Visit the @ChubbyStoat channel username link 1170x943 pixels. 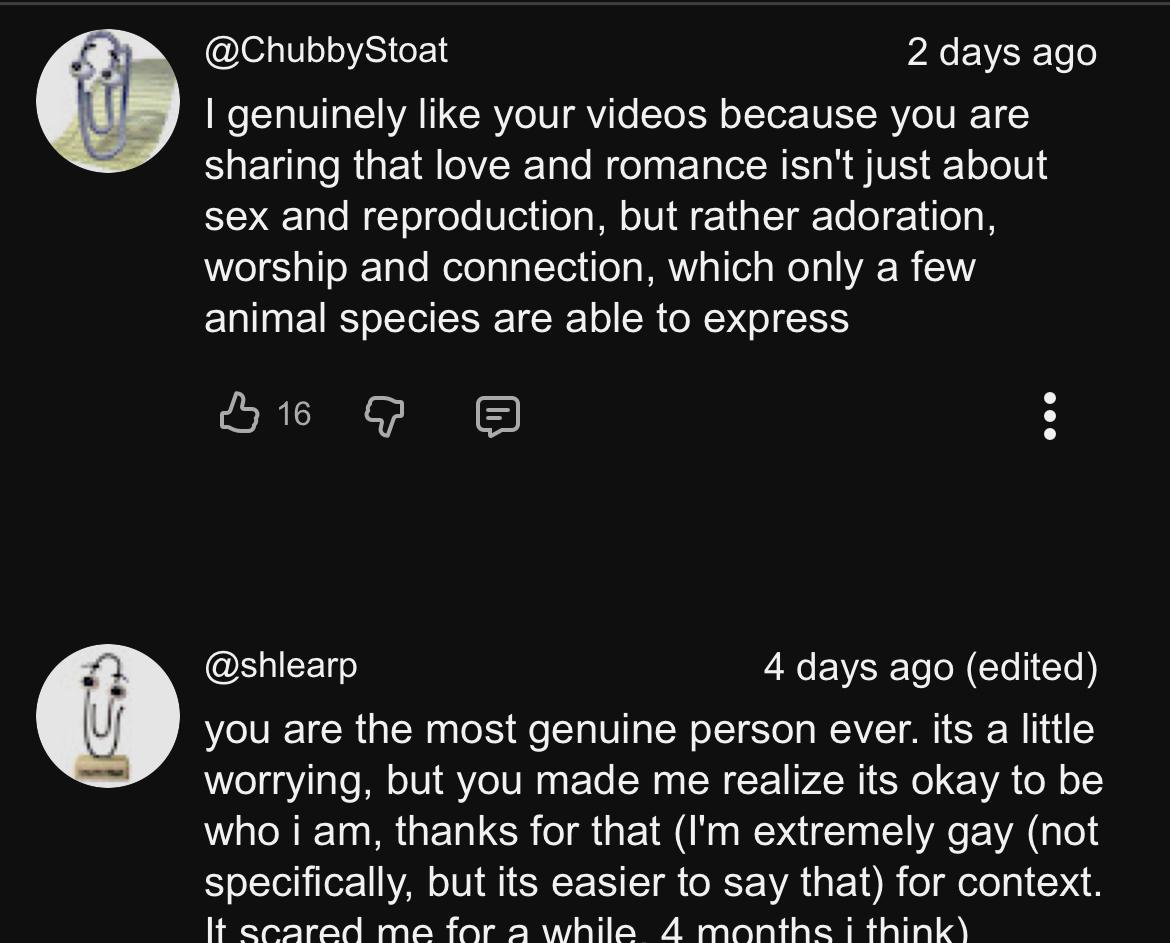click(326, 51)
